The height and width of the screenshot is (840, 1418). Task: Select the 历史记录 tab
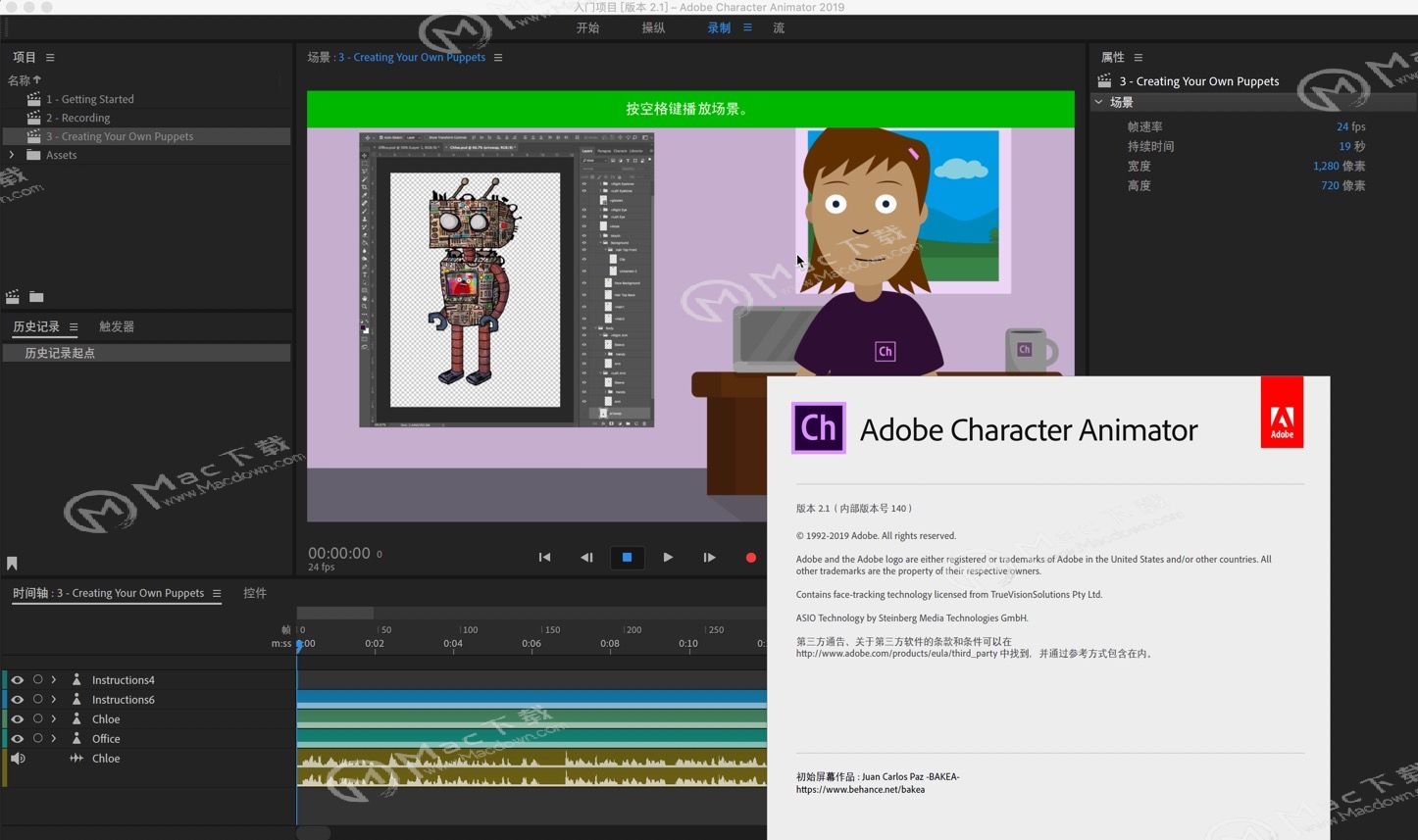[x=36, y=326]
